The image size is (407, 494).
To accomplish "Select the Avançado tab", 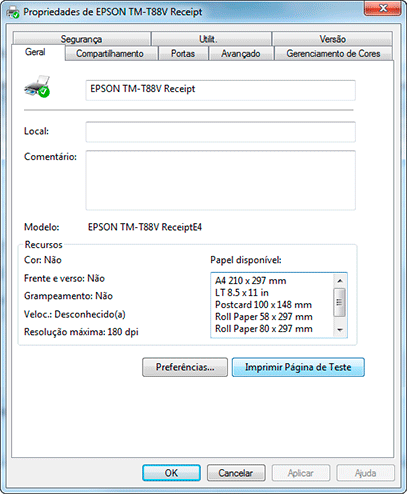I will point(241,53).
